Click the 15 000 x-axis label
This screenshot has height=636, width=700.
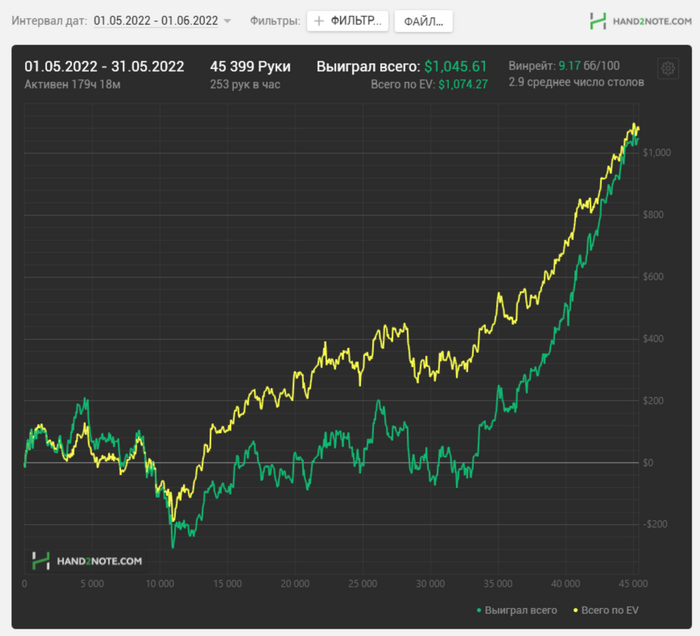click(227, 583)
